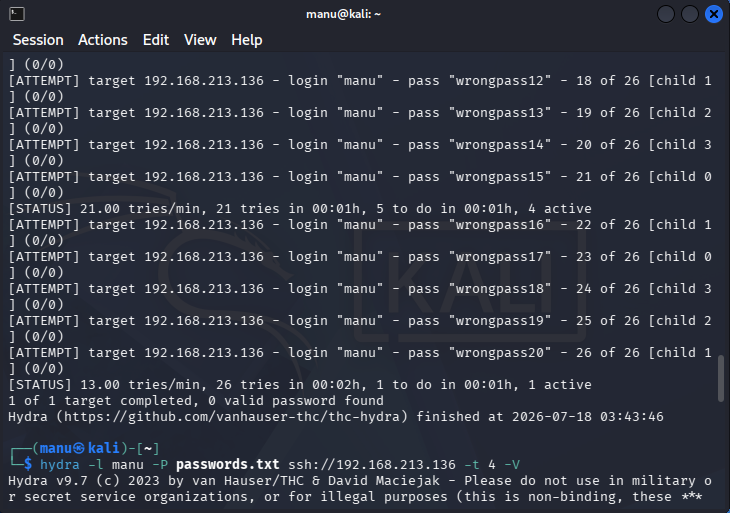Click the "wrongpass18" attempt line
The height and width of the screenshot is (513, 730).
click(360, 289)
